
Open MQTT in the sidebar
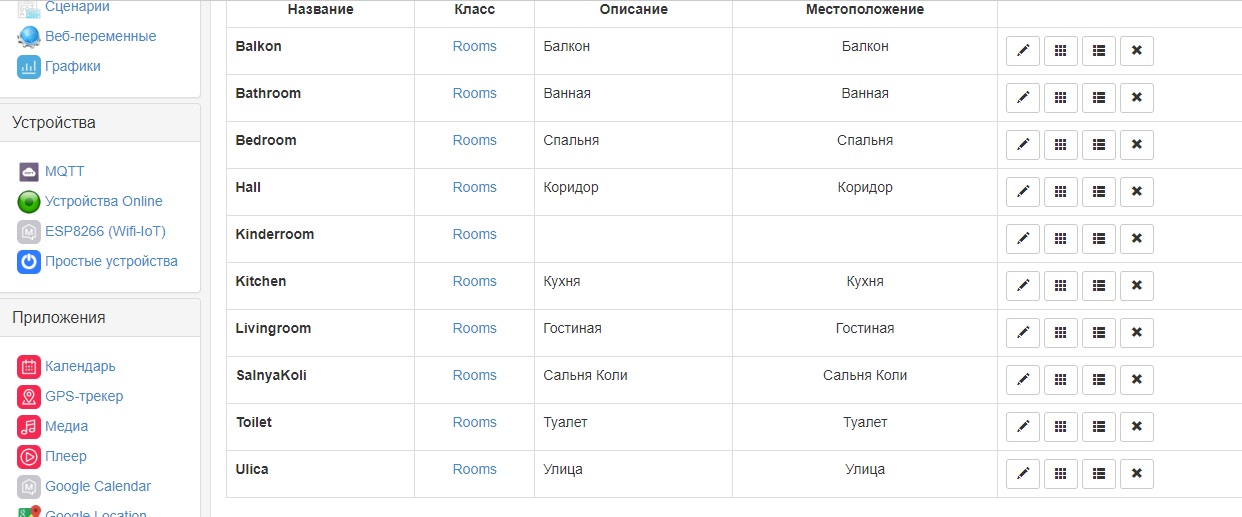pyautogui.click(x=64, y=171)
